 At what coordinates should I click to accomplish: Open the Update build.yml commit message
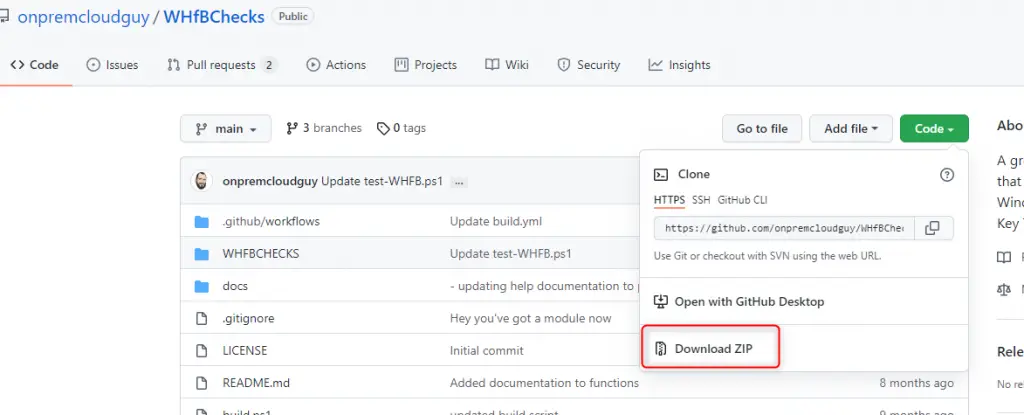[x=496, y=221]
